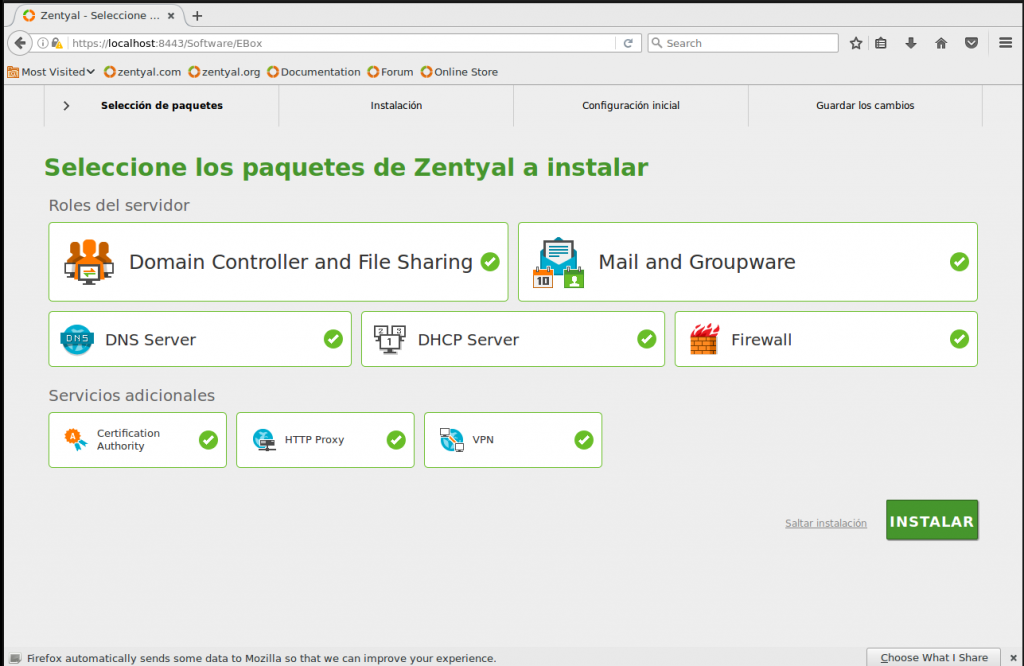Click the DHCP Server network icon
The width and height of the screenshot is (1024, 666).
[x=389, y=340]
